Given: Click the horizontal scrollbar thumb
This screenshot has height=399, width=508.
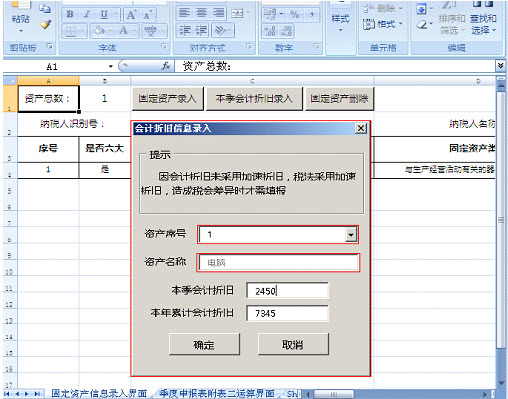Looking at the screenshot, I should (333, 394).
